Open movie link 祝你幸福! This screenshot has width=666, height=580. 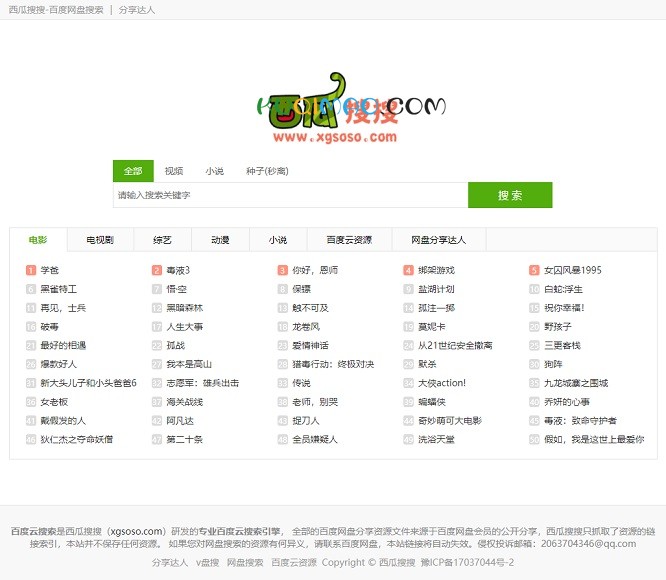pos(564,308)
